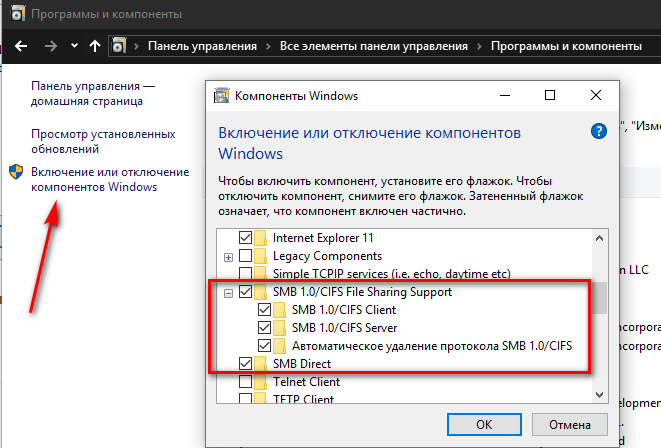Viewport: 661px width, 448px height.
Task: Uncheck SMB 1.0/CIFS Client checkbox
Action: pyautogui.click(x=264, y=309)
